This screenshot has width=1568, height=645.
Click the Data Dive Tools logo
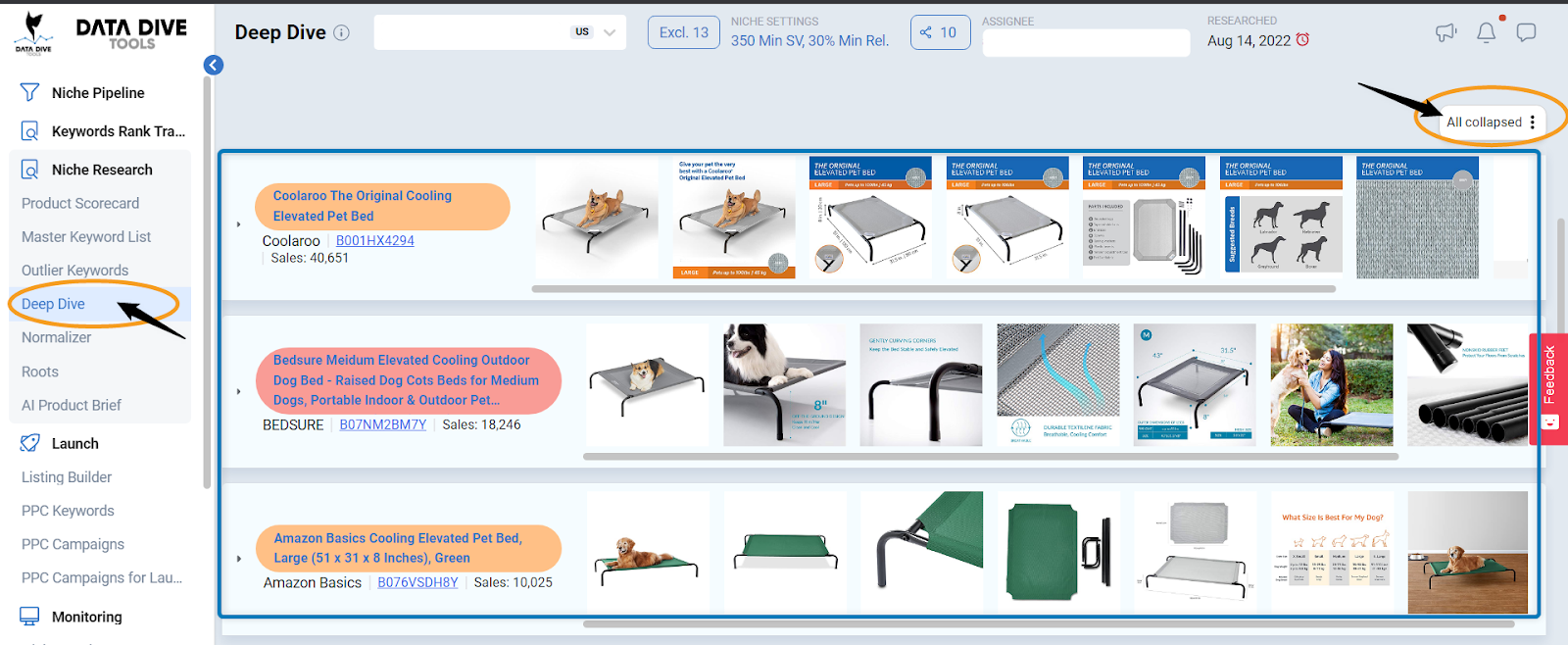(100, 33)
